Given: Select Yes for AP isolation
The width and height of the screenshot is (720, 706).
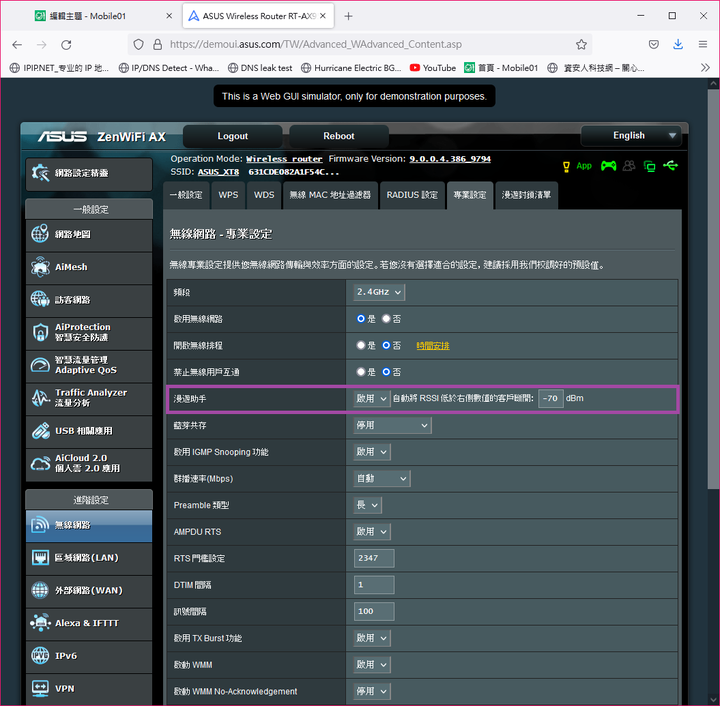Looking at the screenshot, I should click(x=361, y=372).
